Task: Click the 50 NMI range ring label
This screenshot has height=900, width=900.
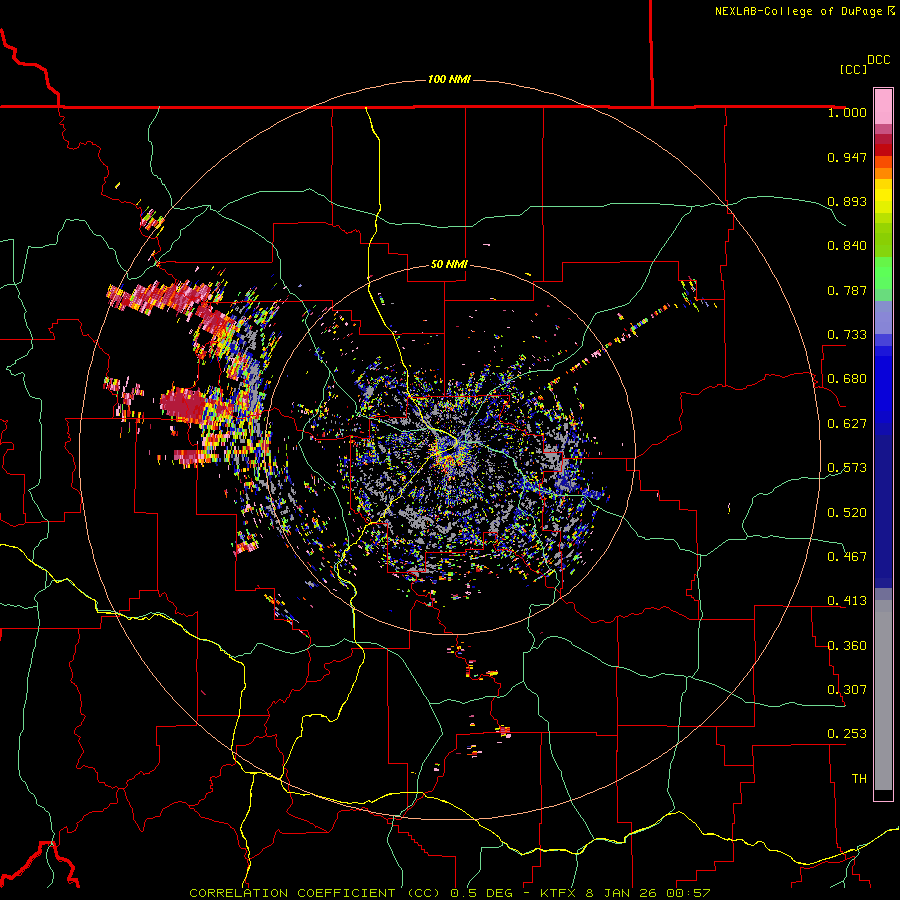Action: (x=449, y=264)
